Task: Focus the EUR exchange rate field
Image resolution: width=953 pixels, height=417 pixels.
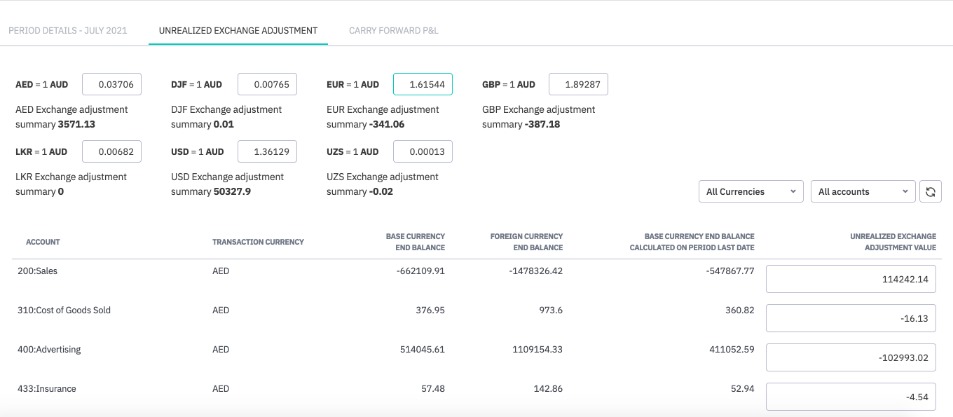Action: [x=422, y=85]
